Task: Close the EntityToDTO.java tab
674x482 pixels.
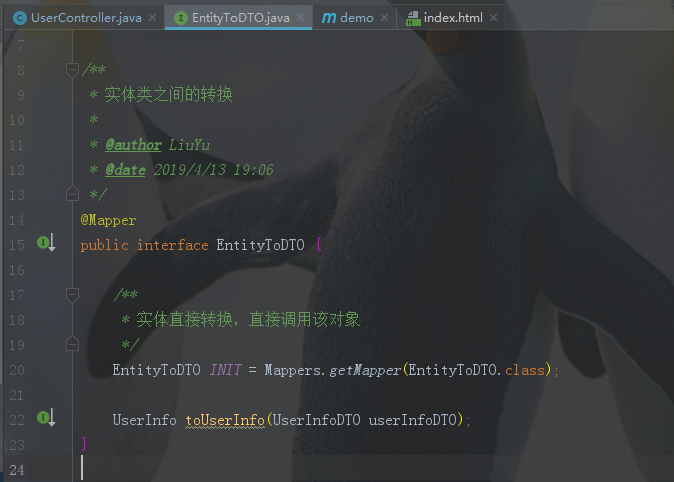Action: [x=300, y=18]
